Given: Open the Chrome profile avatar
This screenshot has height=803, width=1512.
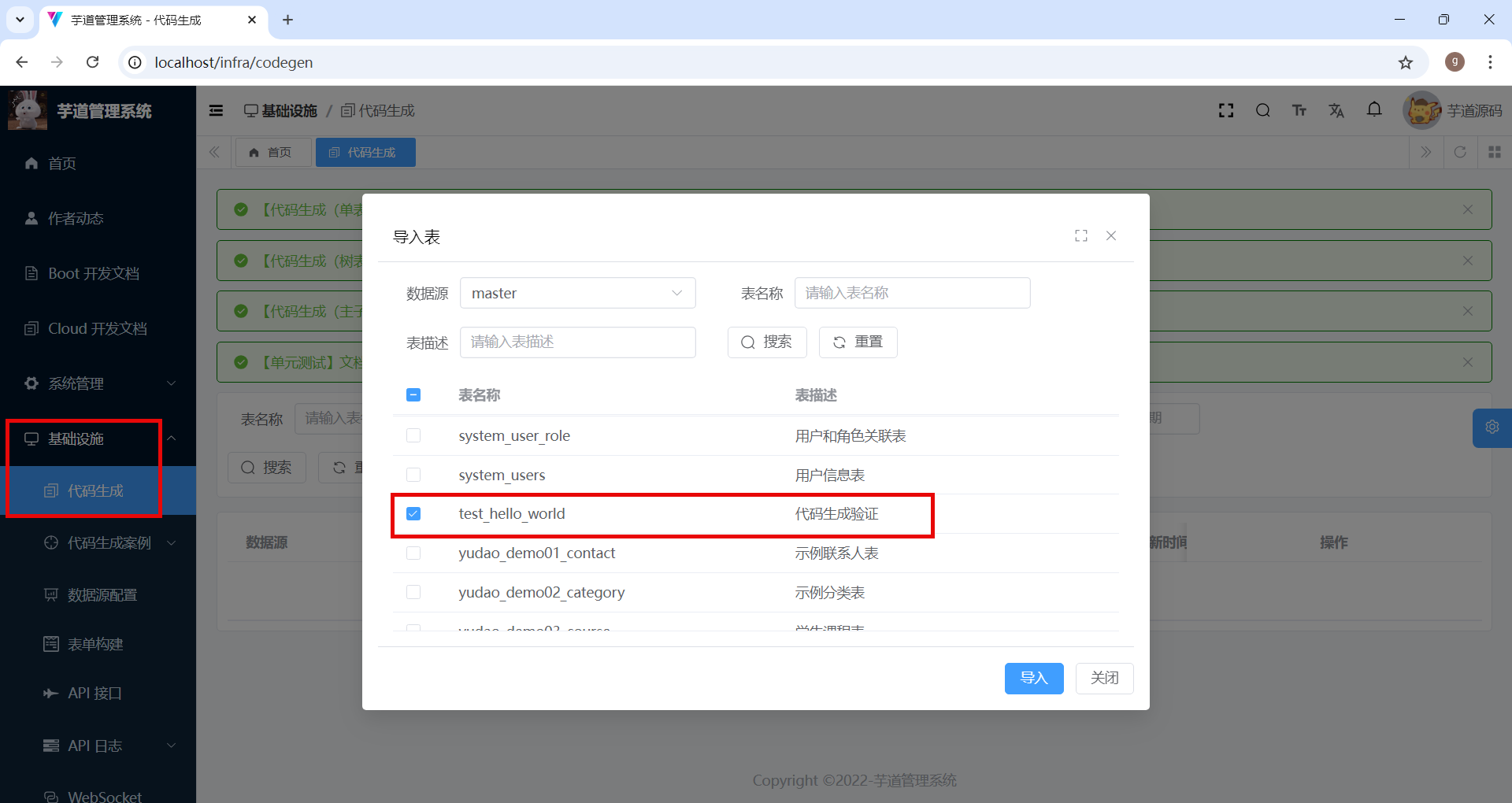Looking at the screenshot, I should [1455, 62].
